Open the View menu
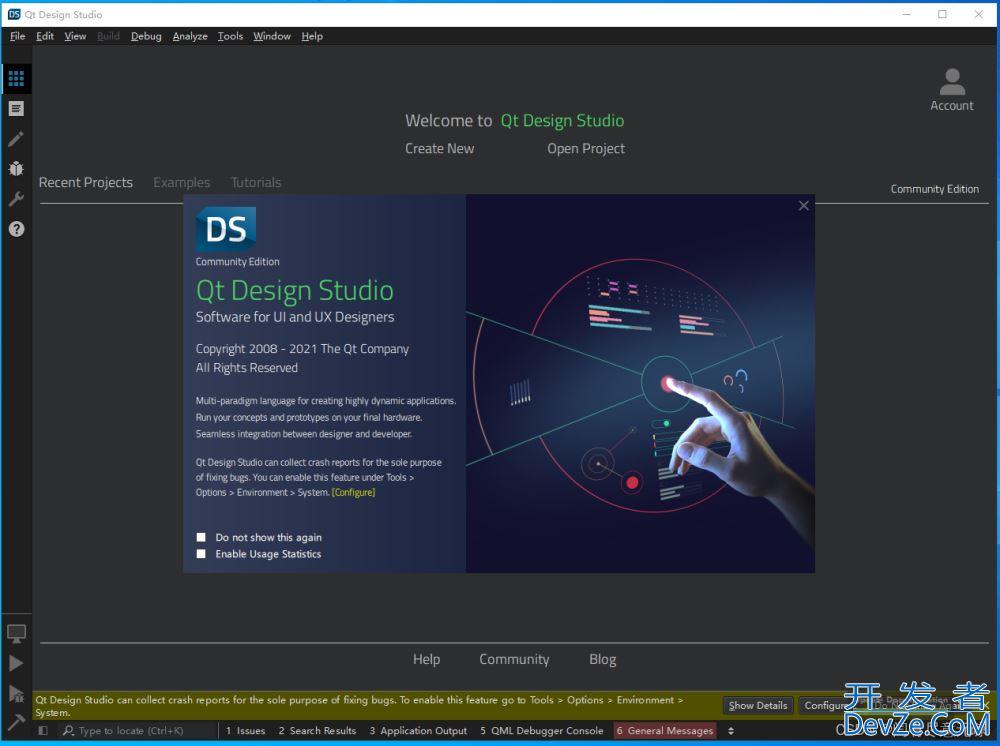The image size is (1000, 746). [75, 36]
